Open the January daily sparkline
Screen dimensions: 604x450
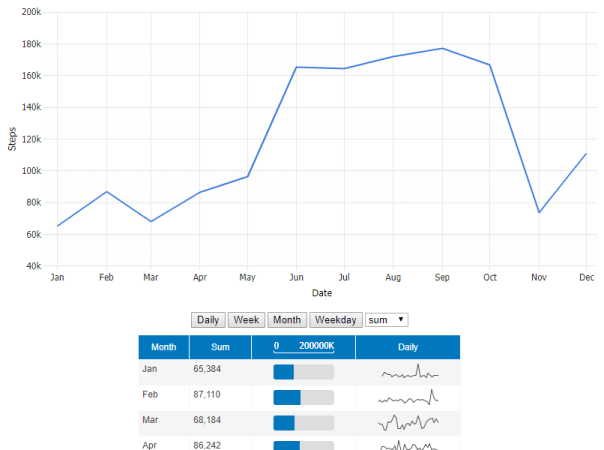[408, 372]
